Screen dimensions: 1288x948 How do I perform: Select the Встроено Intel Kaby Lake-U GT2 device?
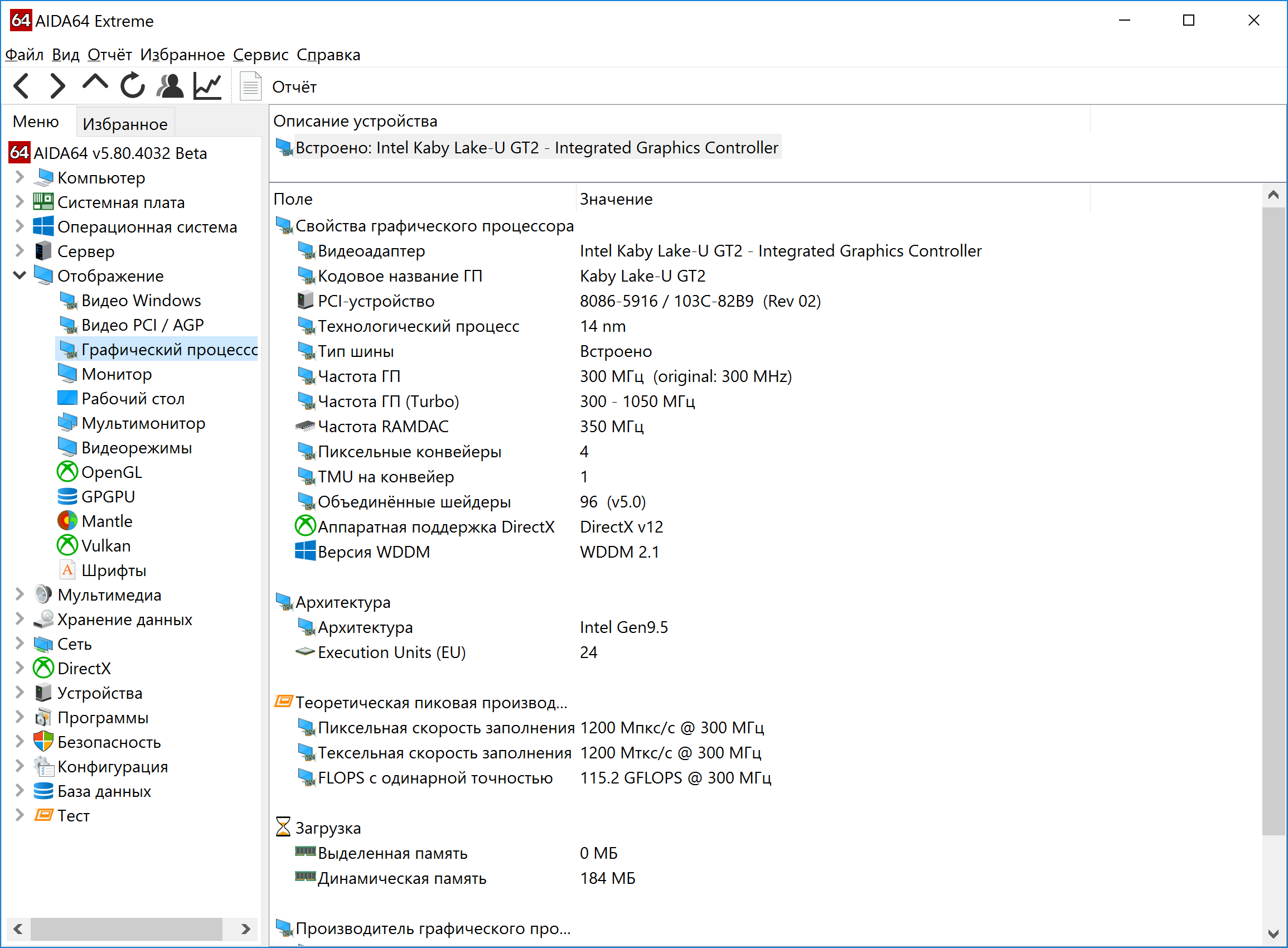click(x=528, y=148)
